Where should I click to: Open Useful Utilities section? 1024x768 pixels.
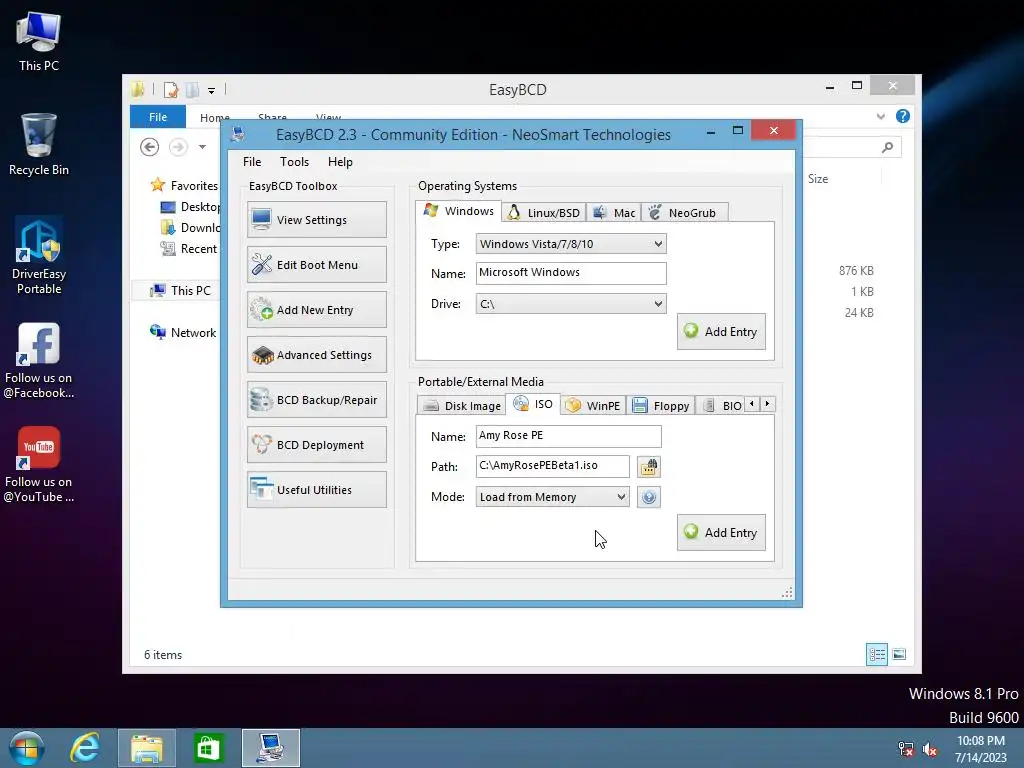pos(317,490)
